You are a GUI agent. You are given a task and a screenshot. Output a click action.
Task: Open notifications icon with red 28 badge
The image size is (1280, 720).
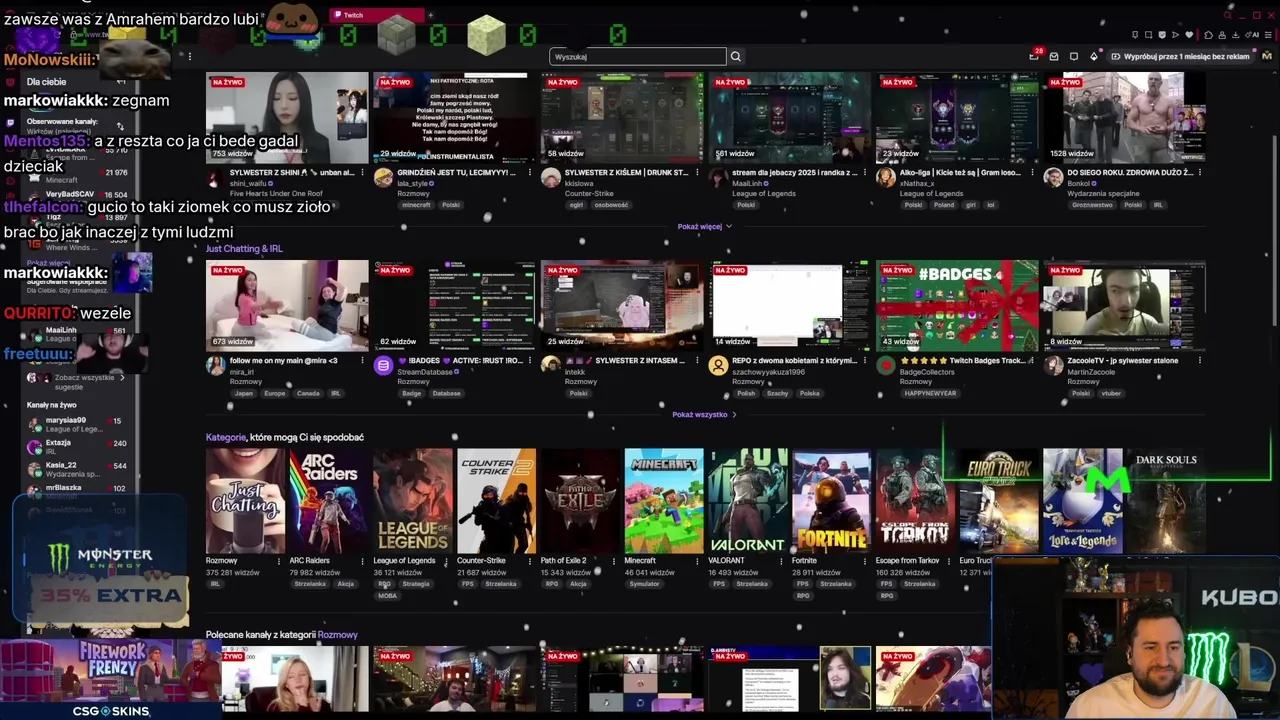pyautogui.click(x=1034, y=56)
